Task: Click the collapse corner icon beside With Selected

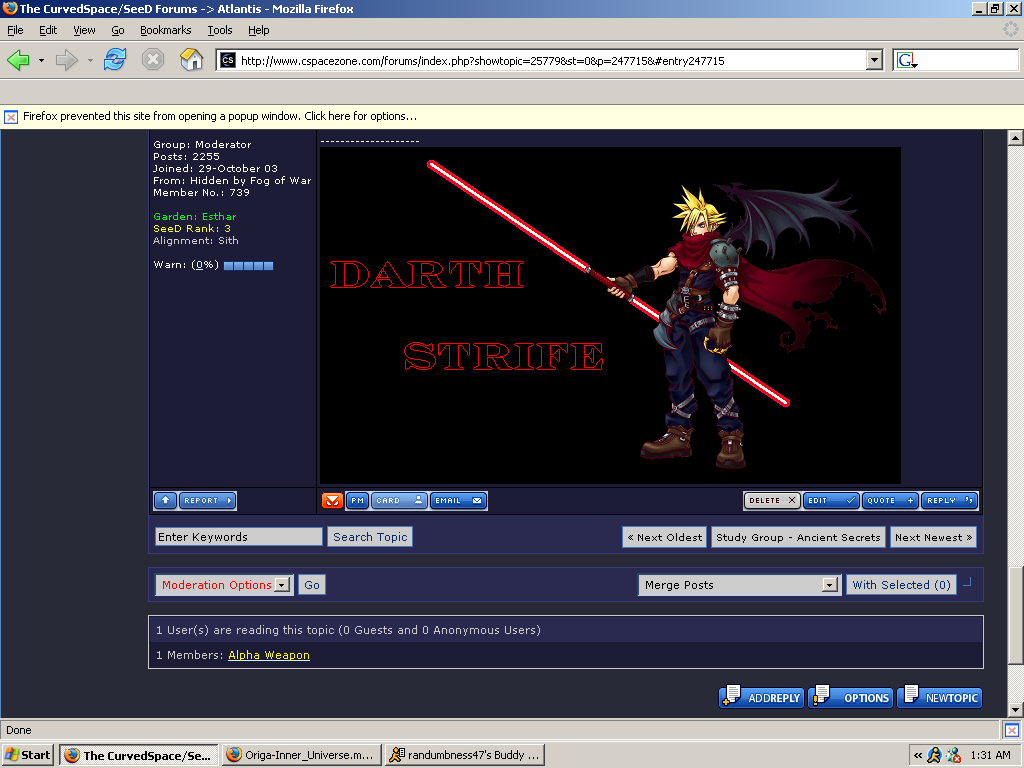Action: tap(967, 582)
